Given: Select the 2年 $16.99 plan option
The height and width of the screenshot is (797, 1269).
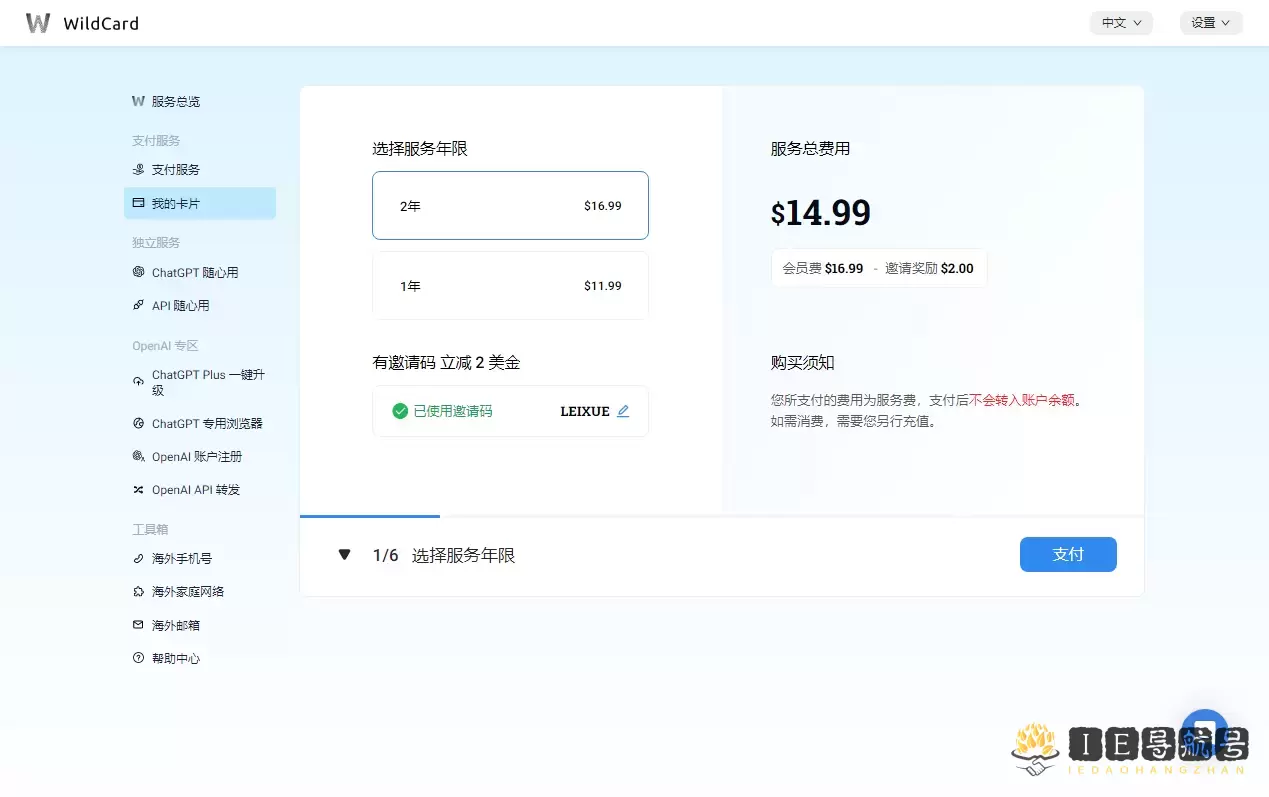Looking at the screenshot, I should 510,205.
